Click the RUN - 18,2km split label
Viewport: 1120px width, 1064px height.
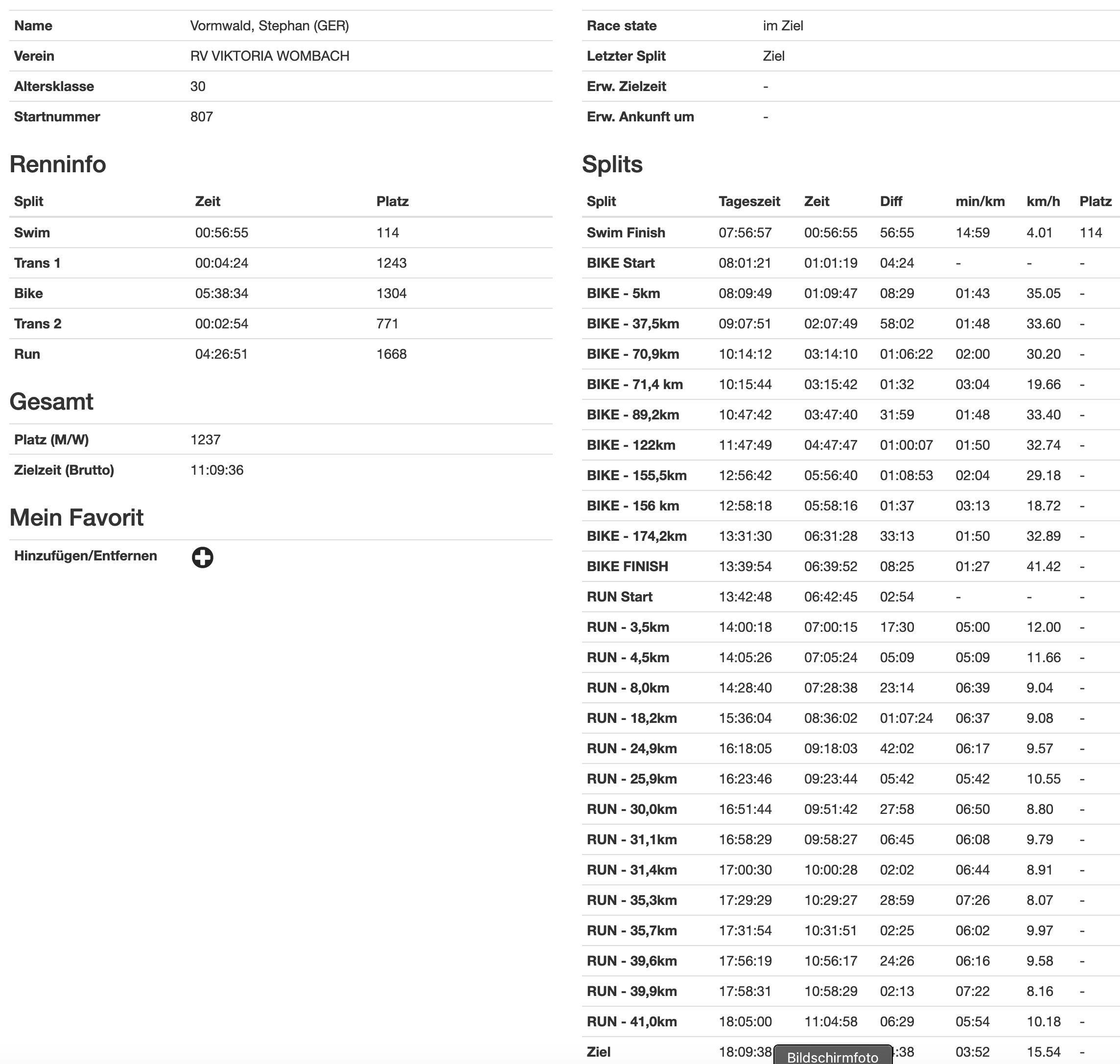click(631, 718)
